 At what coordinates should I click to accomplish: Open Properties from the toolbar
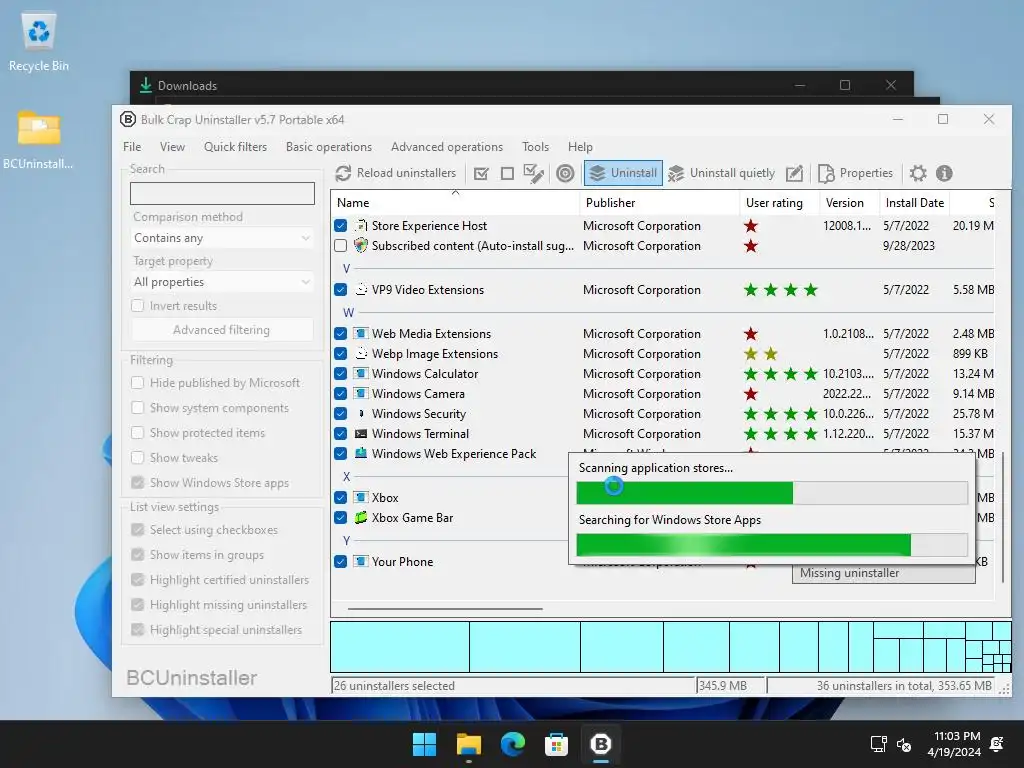(856, 173)
